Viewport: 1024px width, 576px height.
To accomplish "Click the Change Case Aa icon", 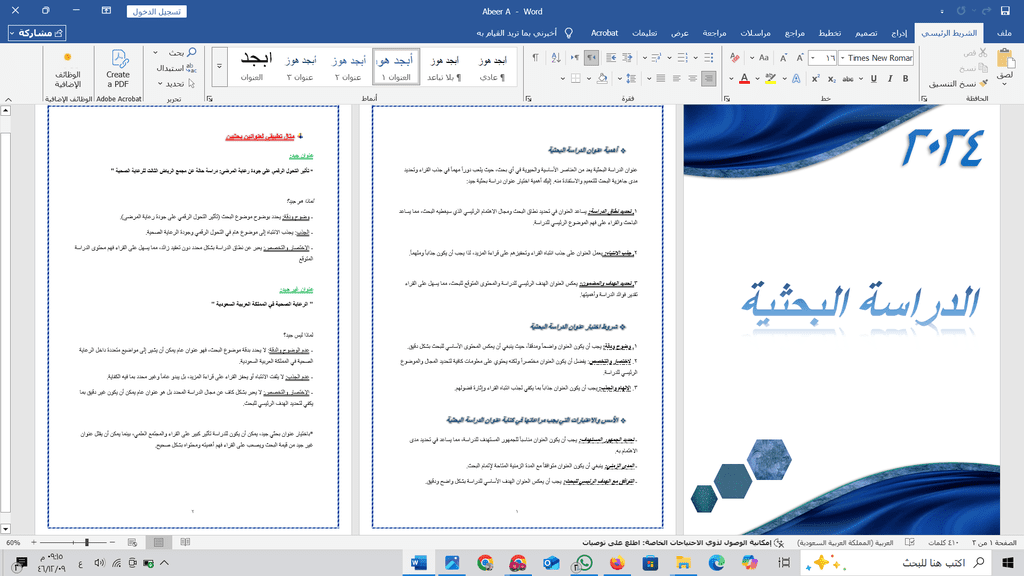I will (763, 58).
